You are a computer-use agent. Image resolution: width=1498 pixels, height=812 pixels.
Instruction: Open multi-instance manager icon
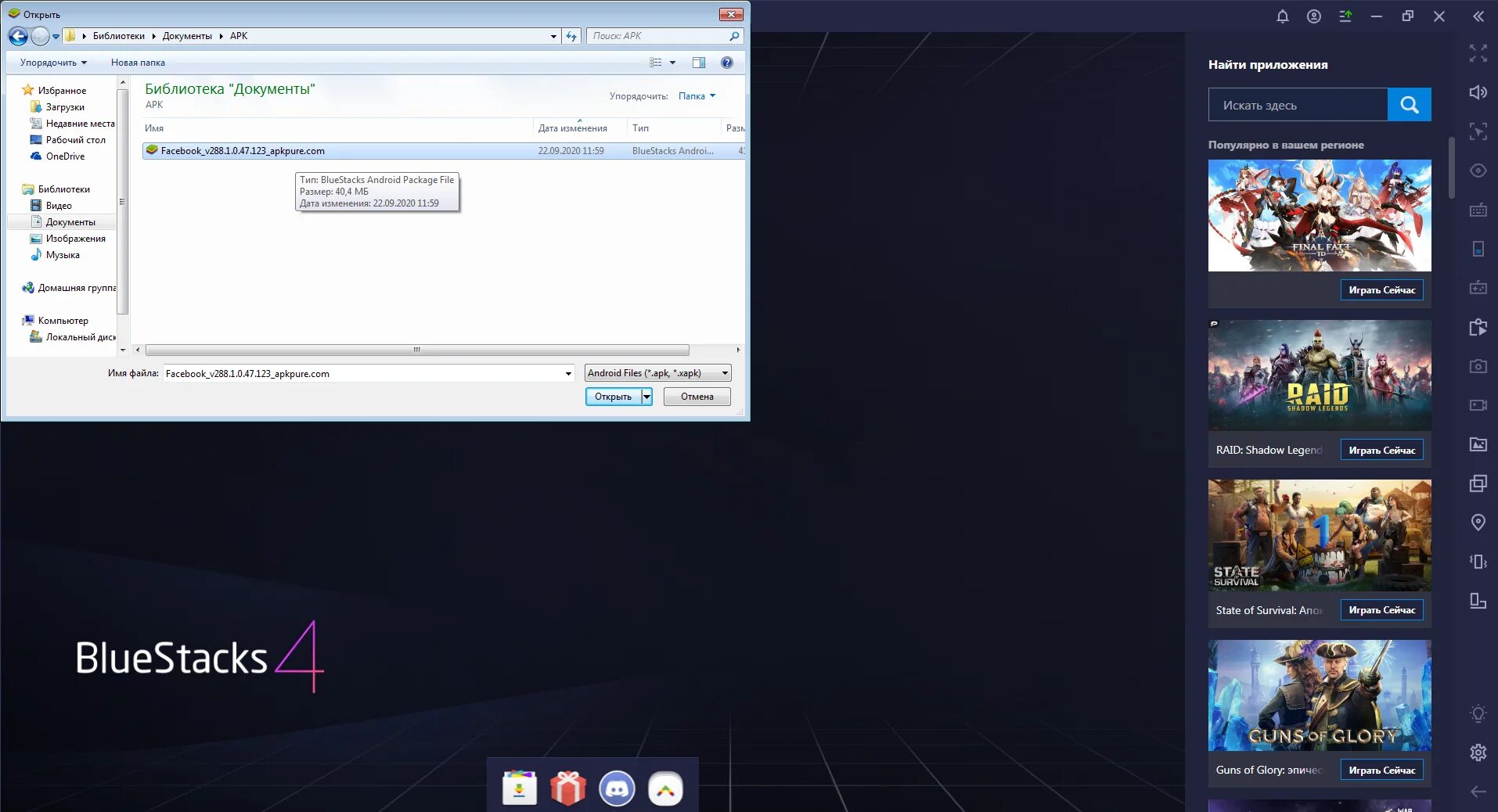click(x=1478, y=483)
